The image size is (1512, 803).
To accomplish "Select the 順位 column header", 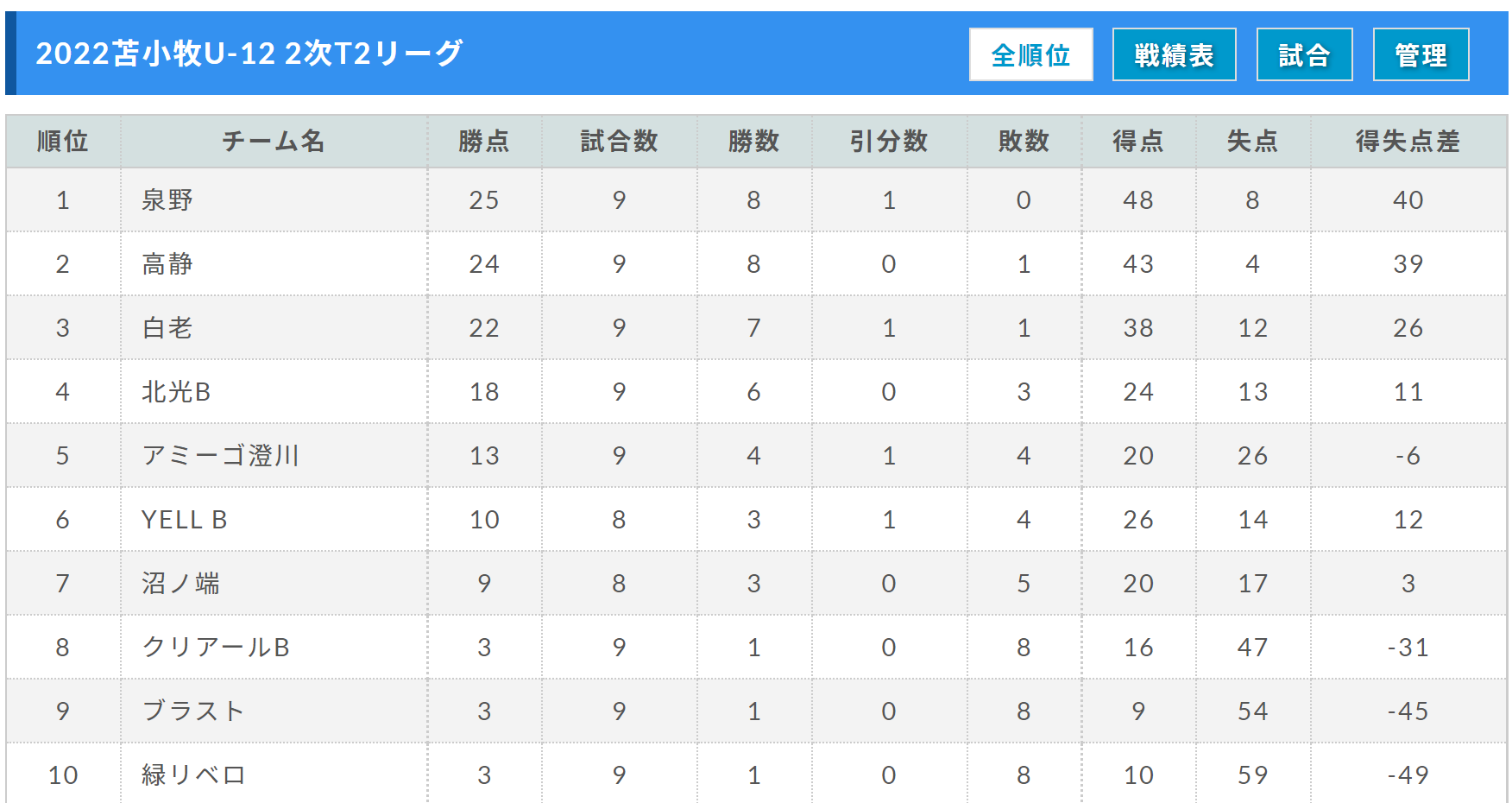I will tap(63, 141).
